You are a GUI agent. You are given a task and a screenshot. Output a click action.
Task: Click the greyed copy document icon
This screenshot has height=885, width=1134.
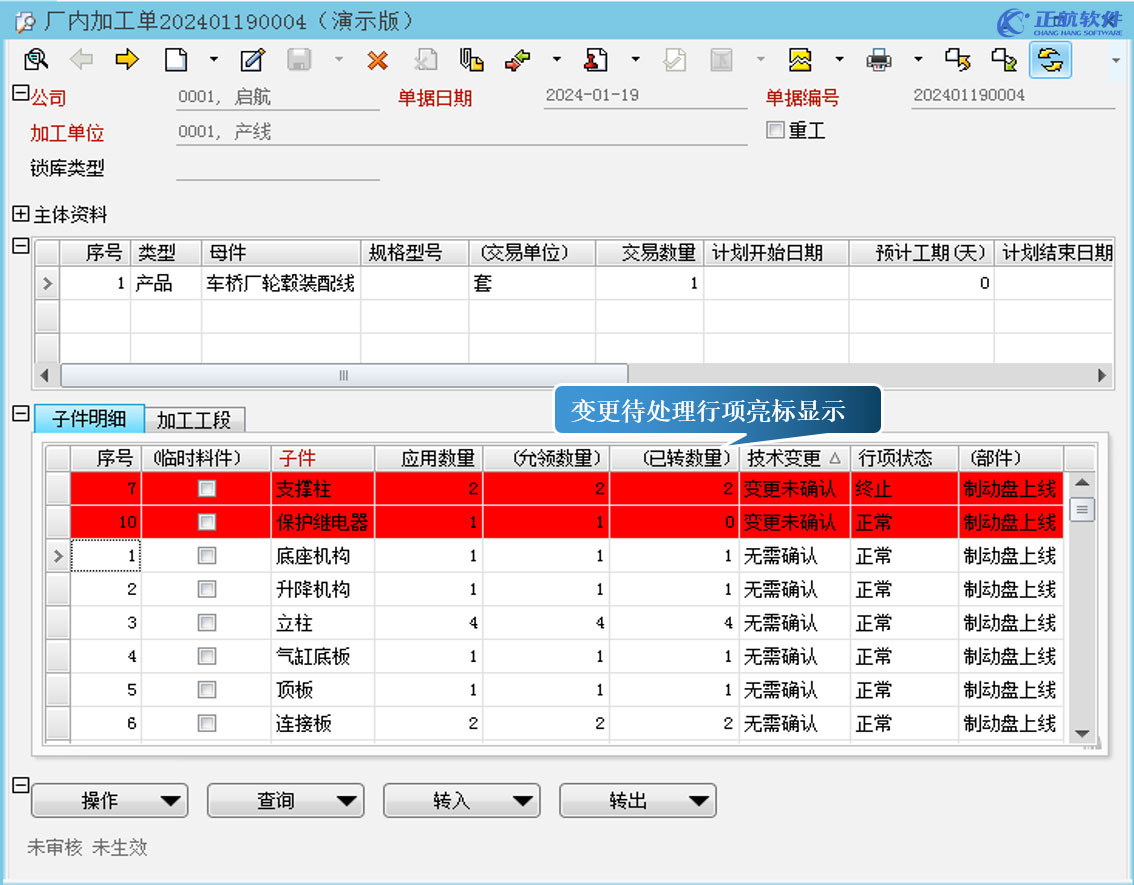426,59
